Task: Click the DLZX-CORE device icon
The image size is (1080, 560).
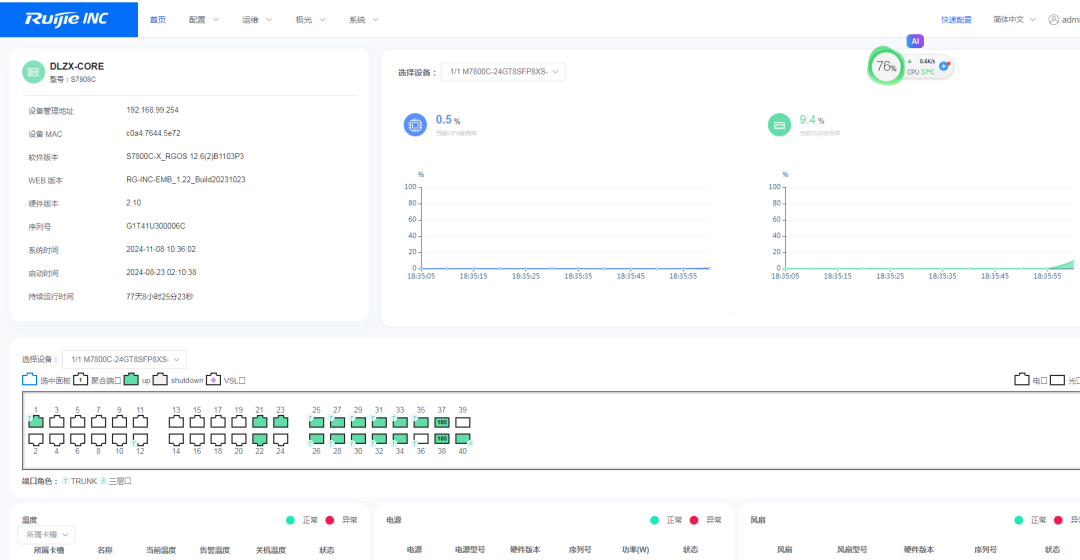Action: click(33, 72)
